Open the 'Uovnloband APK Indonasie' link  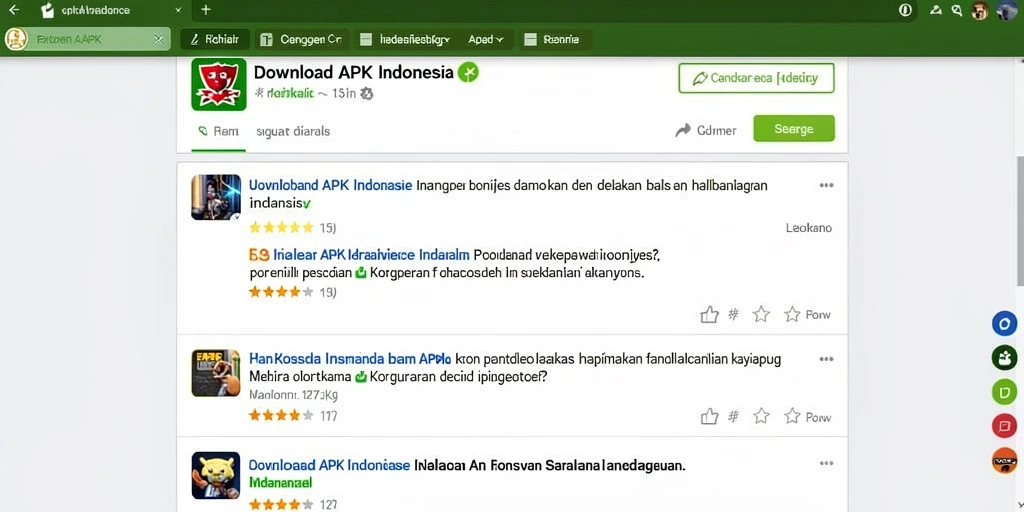(330, 185)
